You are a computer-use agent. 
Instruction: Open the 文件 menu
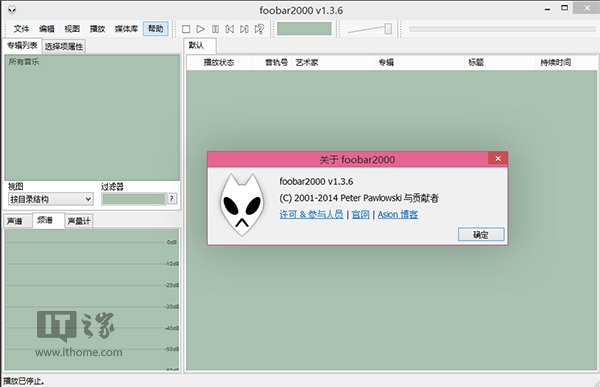(21, 29)
